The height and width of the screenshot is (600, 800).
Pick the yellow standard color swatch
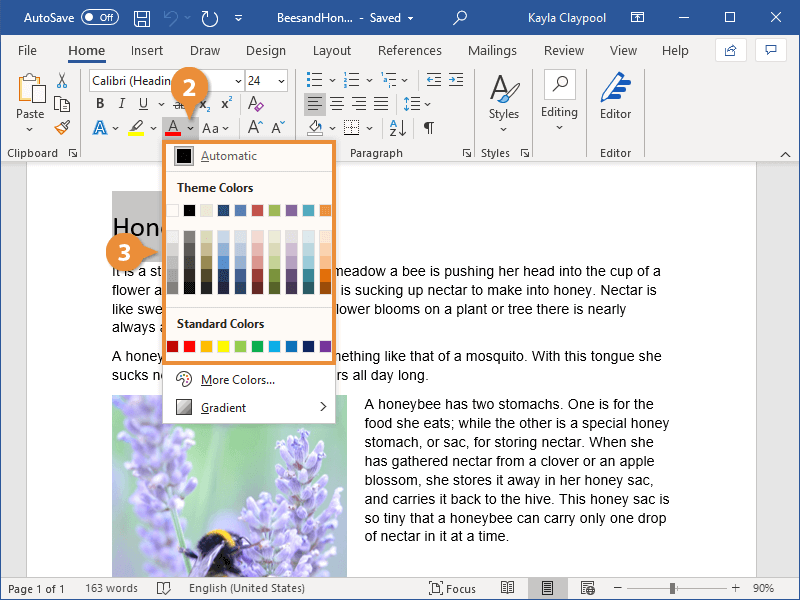coord(224,347)
